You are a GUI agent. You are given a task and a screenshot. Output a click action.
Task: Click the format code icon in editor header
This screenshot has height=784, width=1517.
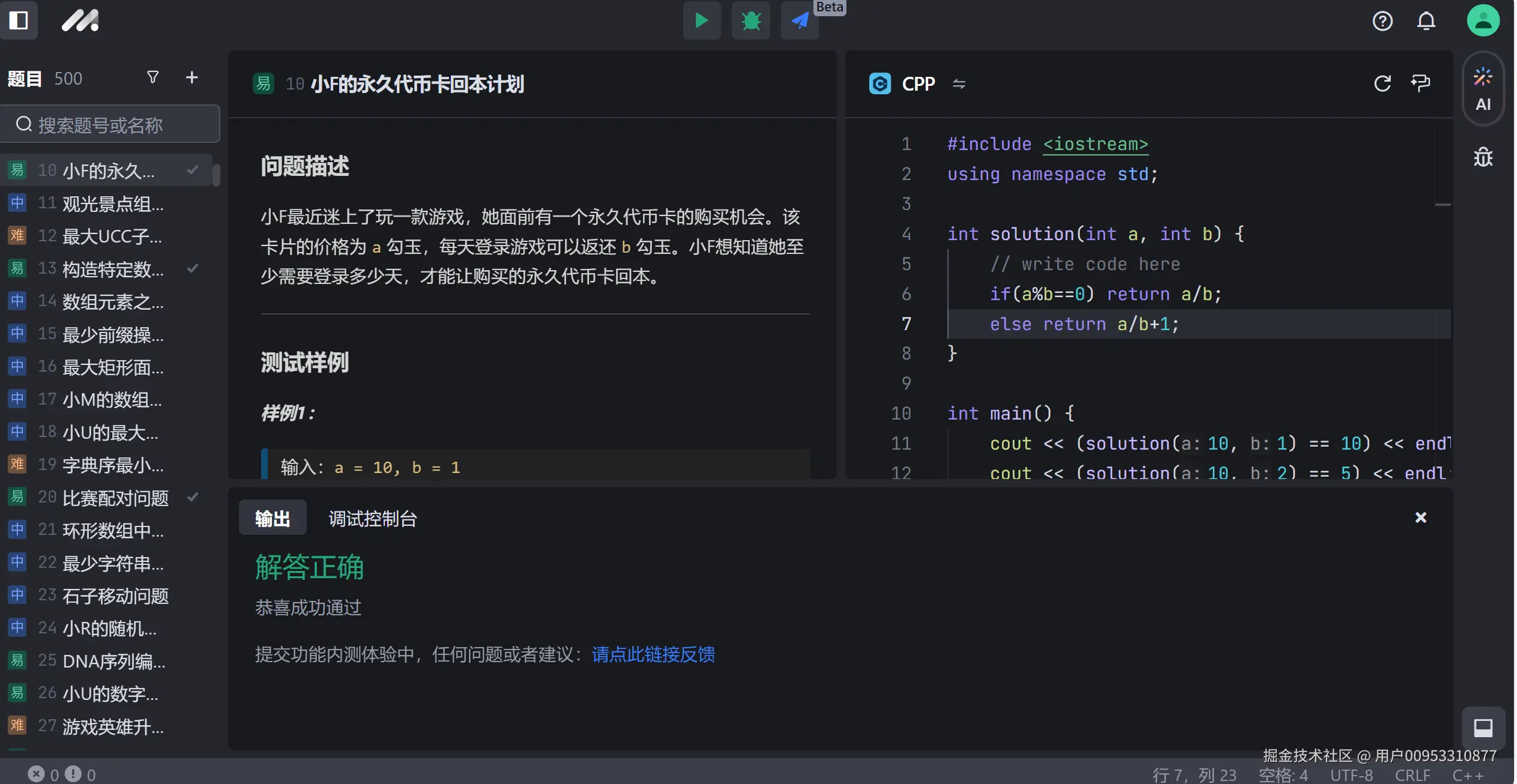[x=1421, y=83]
